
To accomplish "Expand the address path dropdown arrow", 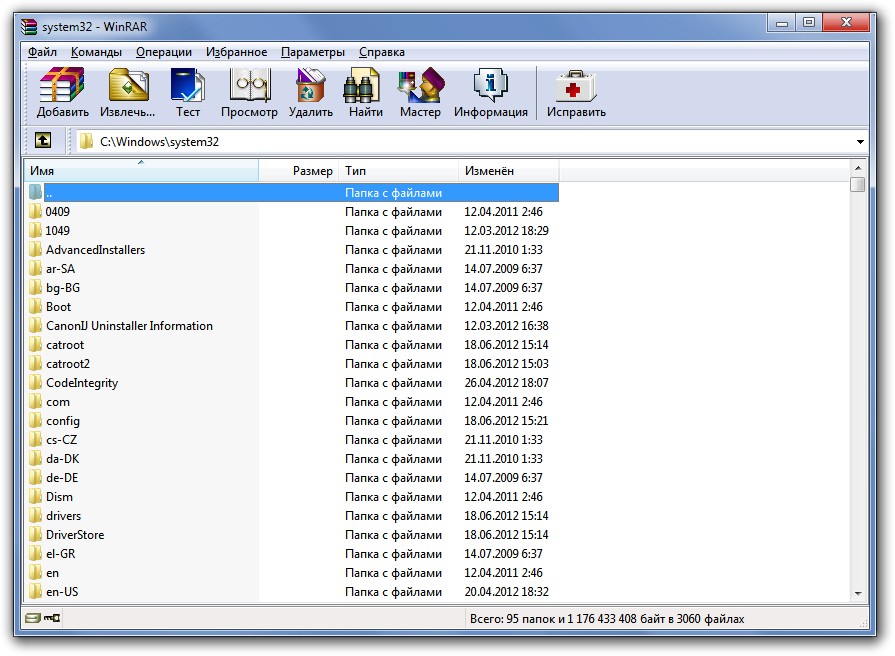I will point(860,142).
